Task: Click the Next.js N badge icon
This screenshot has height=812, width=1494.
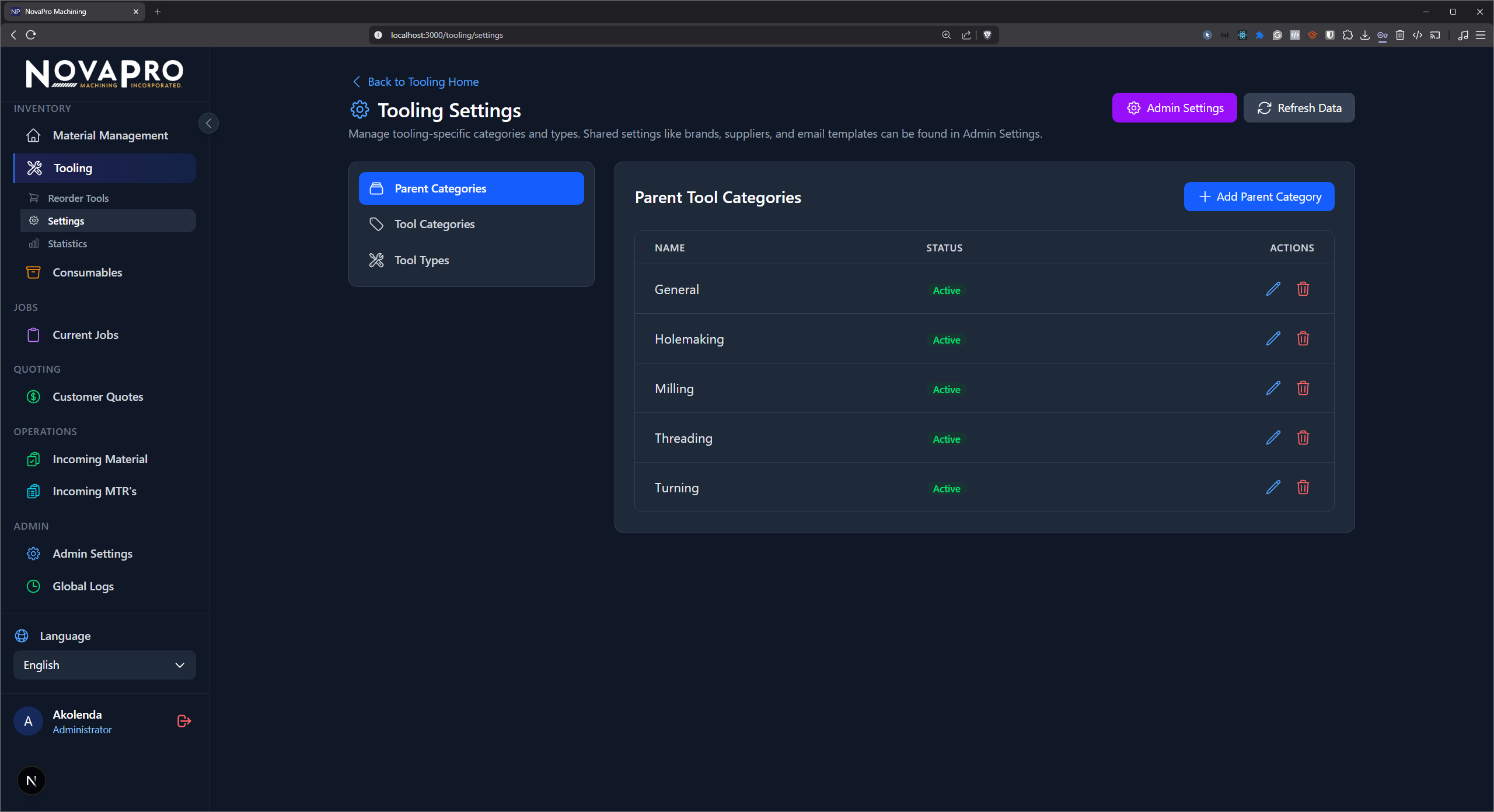Action: pos(32,780)
